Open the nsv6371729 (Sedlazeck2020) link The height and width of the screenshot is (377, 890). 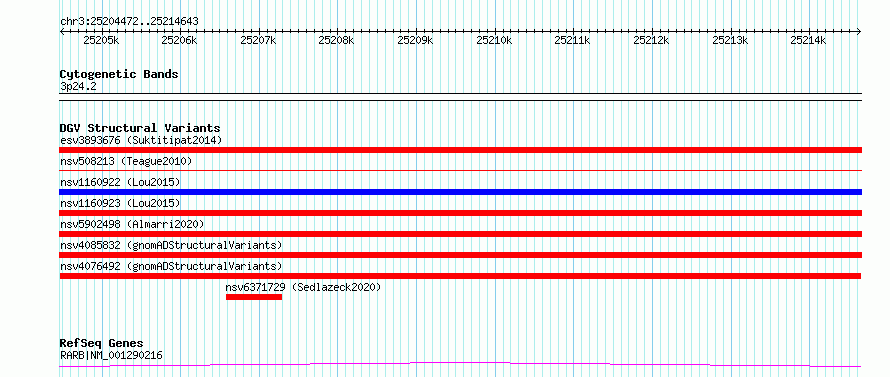303,287
